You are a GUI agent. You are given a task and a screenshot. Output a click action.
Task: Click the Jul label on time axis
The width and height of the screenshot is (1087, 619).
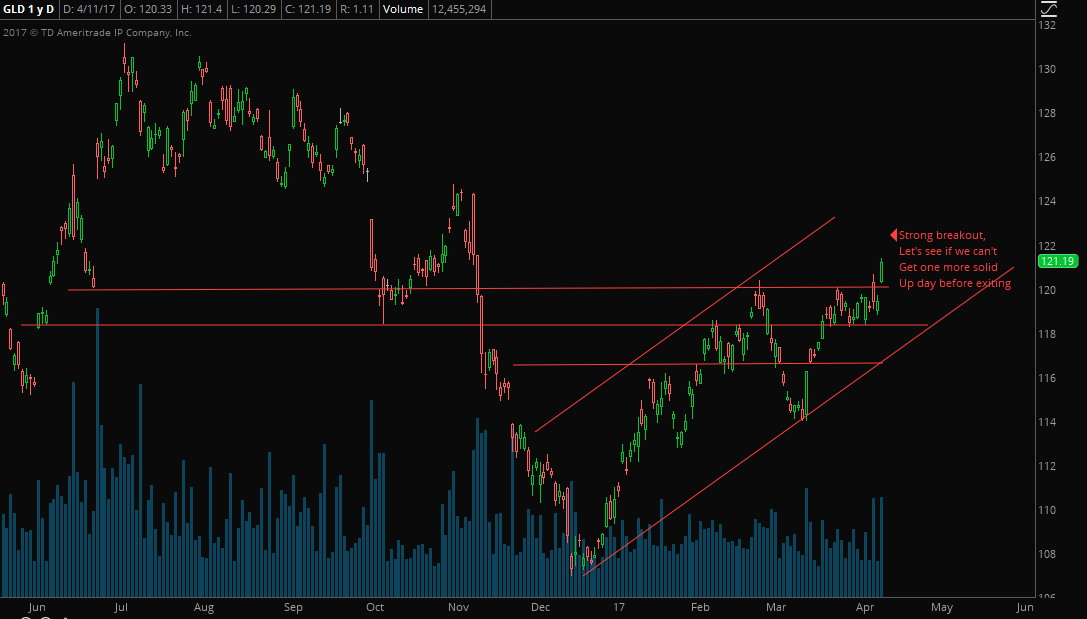[x=121, y=607]
